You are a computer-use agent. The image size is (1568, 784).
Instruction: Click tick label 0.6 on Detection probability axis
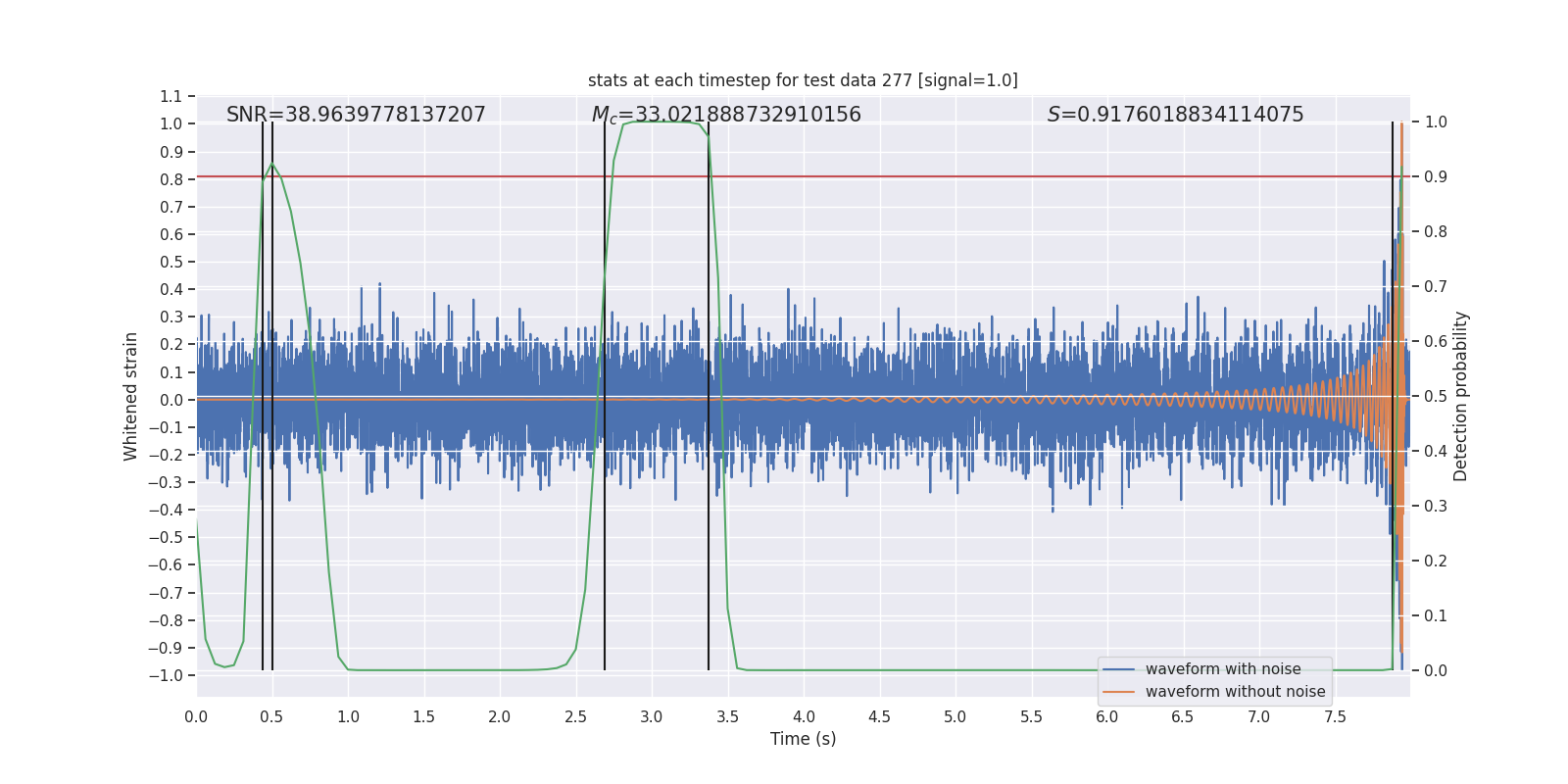pyautogui.click(x=1436, y=342)
